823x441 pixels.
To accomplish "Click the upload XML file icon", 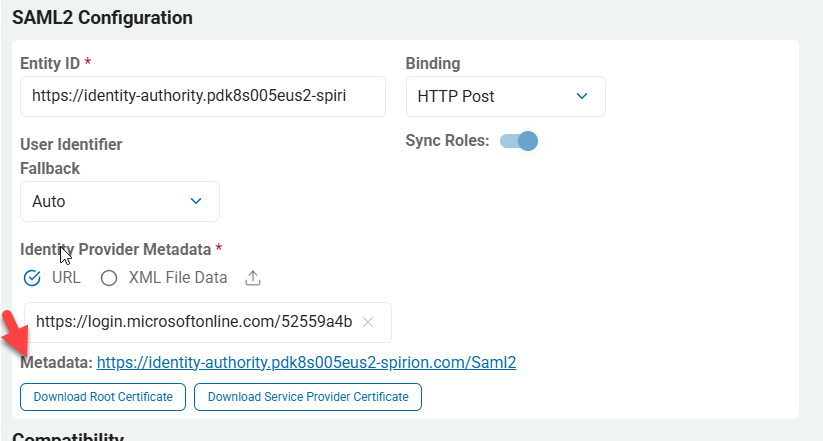I will 253,278.
